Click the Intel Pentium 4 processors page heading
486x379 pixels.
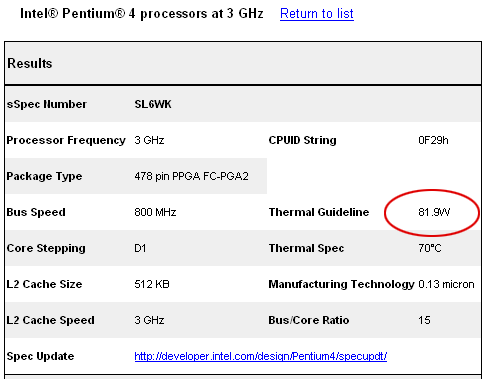click(142, 14)
